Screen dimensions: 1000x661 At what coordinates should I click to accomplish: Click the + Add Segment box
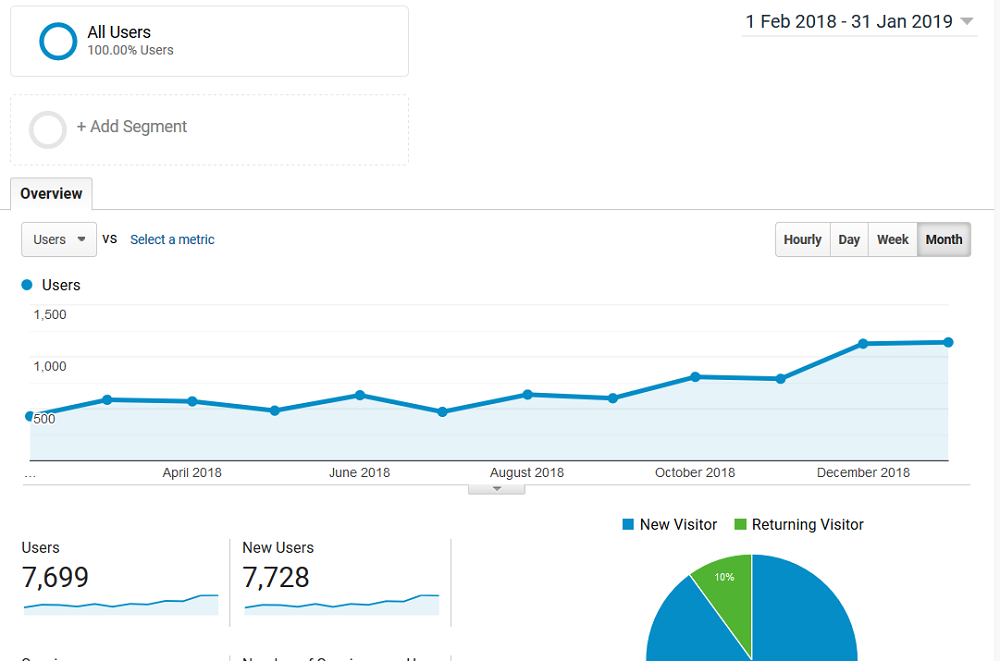point(209,130)
